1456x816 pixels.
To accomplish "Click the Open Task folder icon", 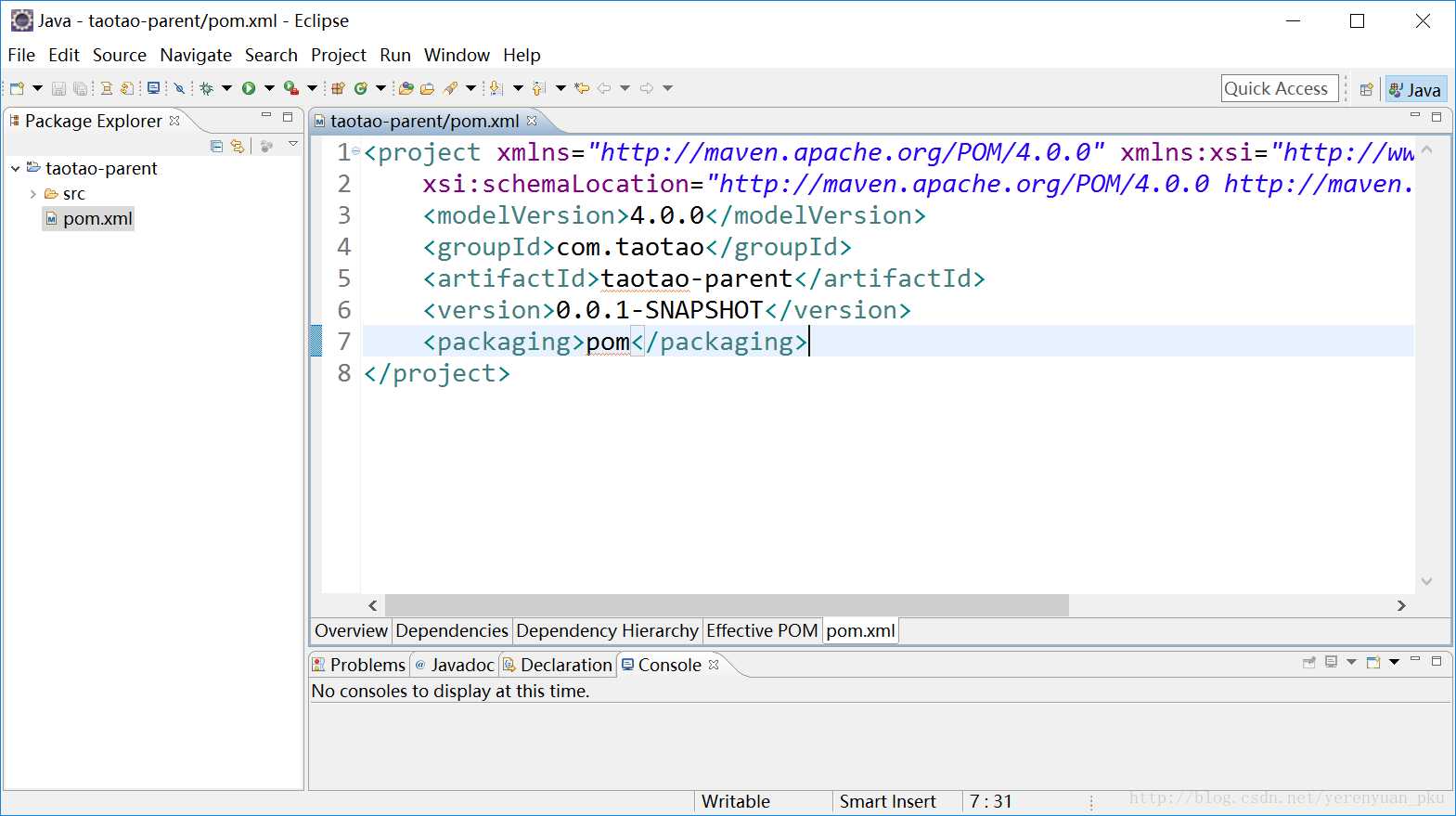I will [427, 88].
